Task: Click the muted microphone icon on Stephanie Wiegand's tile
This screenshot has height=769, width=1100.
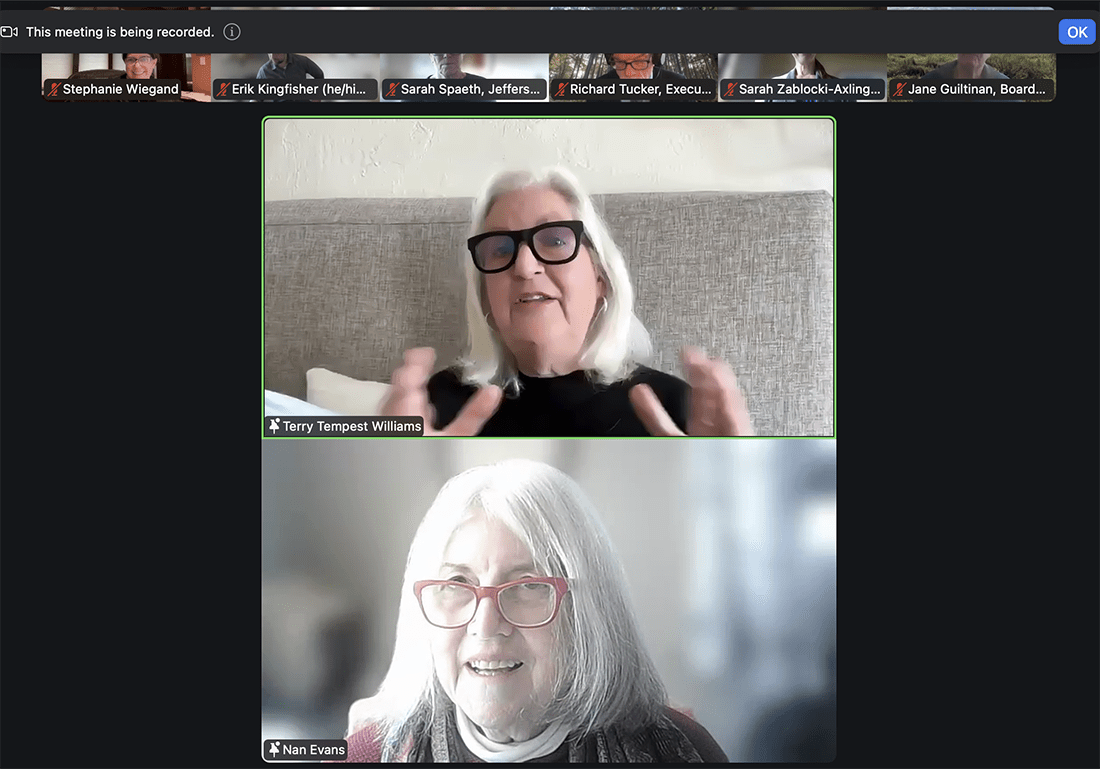Action: coord(55,89)
